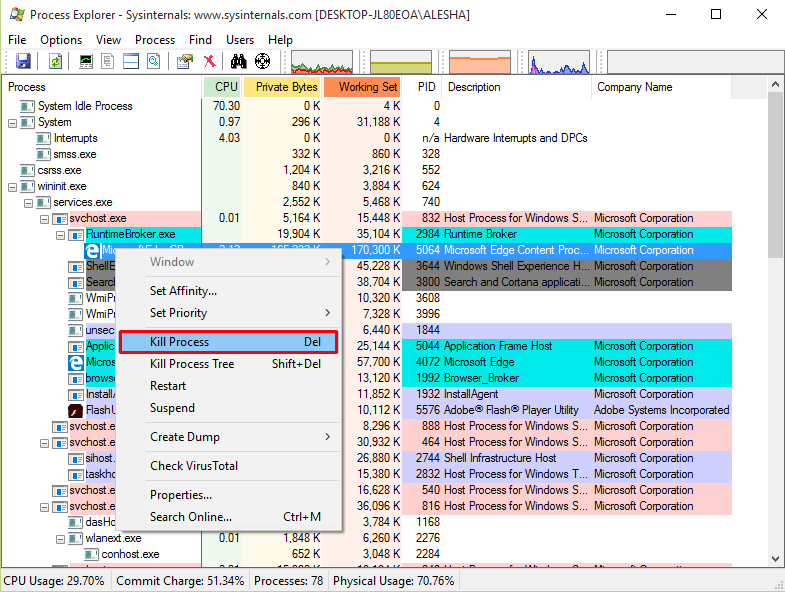This screenshot has height=592, width=785.
Task: Choose Kill Process in the context menu
Action: point(229,342)
